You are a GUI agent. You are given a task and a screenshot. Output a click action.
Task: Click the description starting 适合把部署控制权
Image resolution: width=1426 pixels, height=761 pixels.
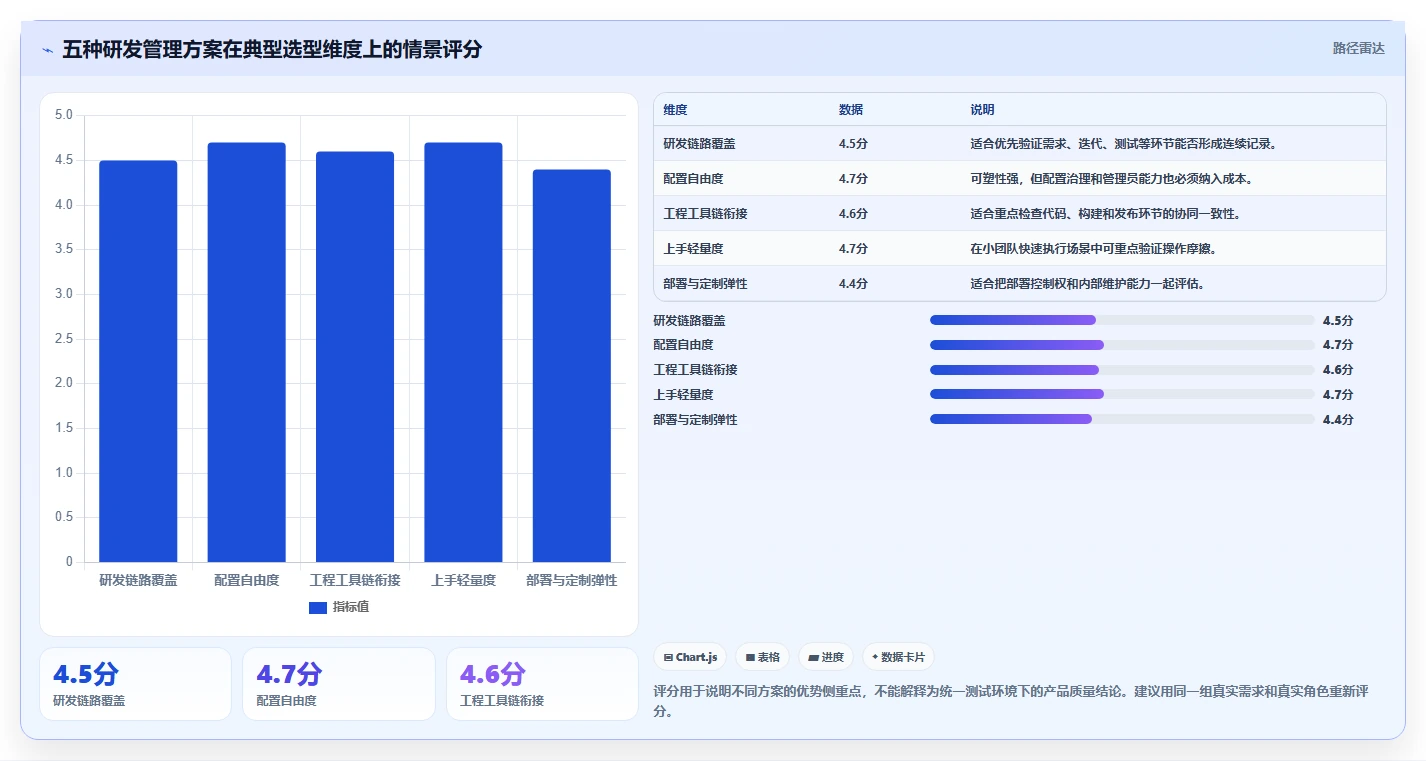1087,284
